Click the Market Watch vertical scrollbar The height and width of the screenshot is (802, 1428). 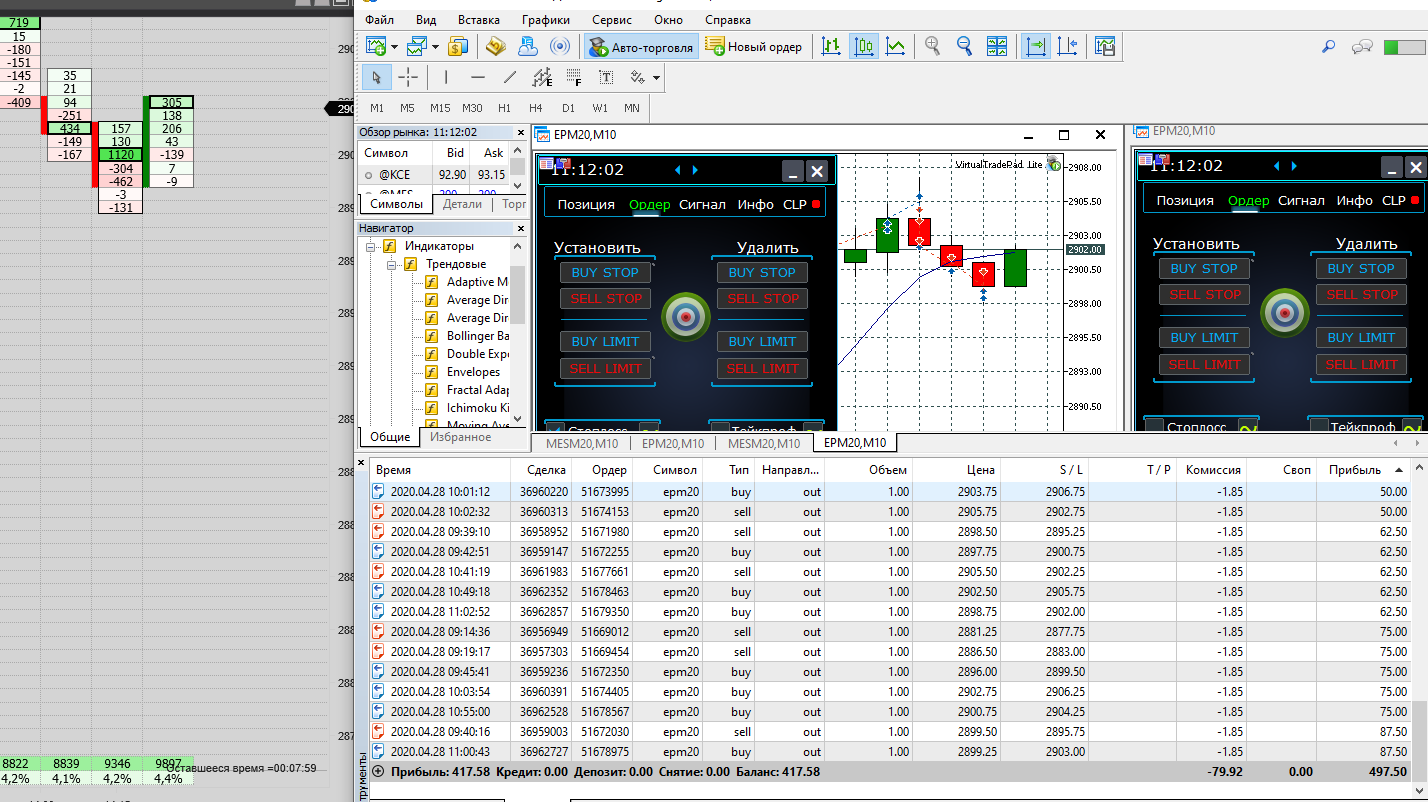517,168
